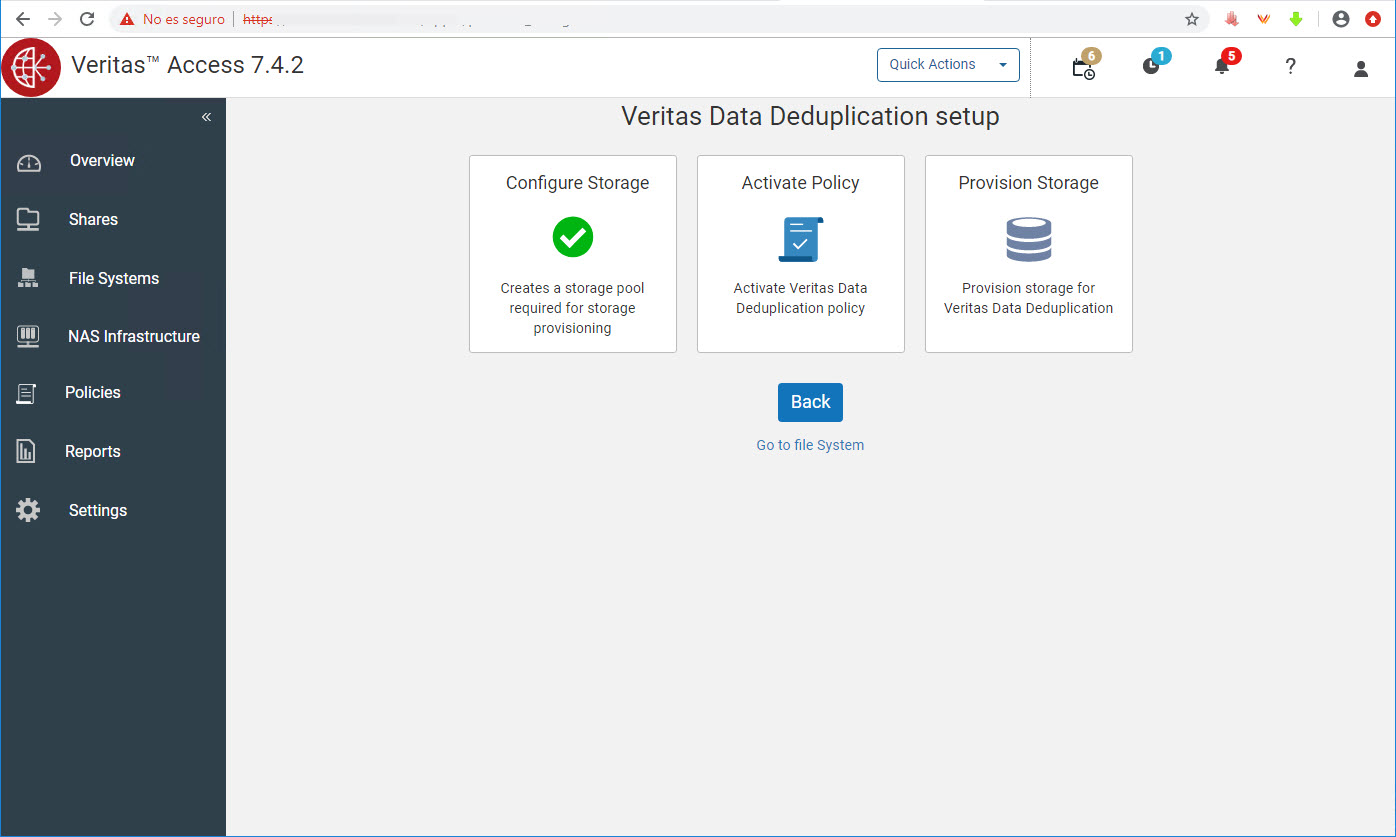The height and width of the screenshot is (837, 1396).
Task: Expand the Quick Actions dropdown
Action: pyautogui.click(x=948, y=65)
